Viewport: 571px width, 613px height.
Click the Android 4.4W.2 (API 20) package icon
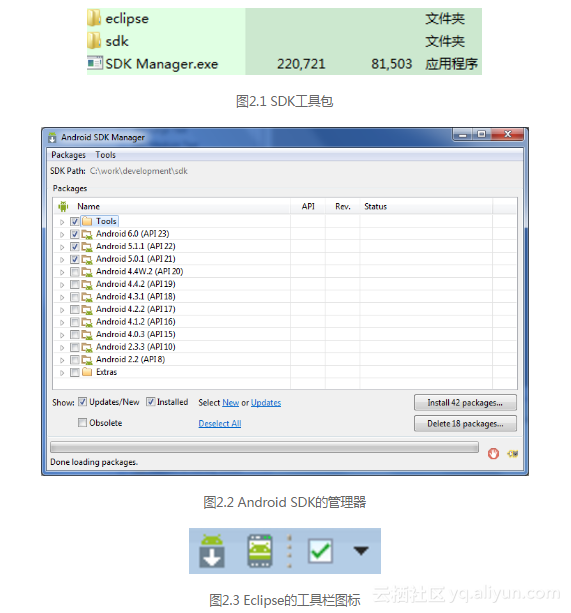[87, 272]
